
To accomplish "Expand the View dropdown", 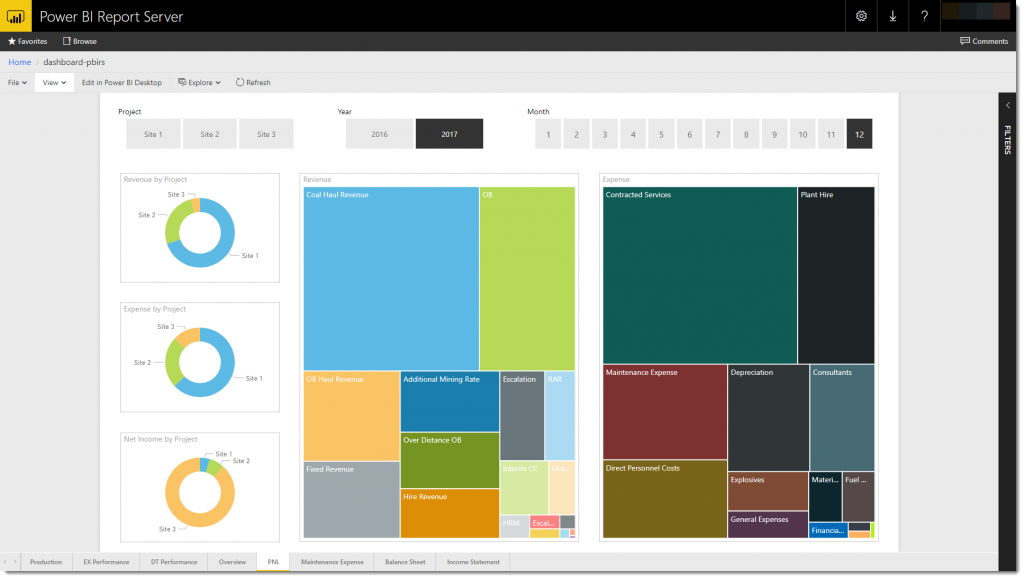I will tap(54, 82).
